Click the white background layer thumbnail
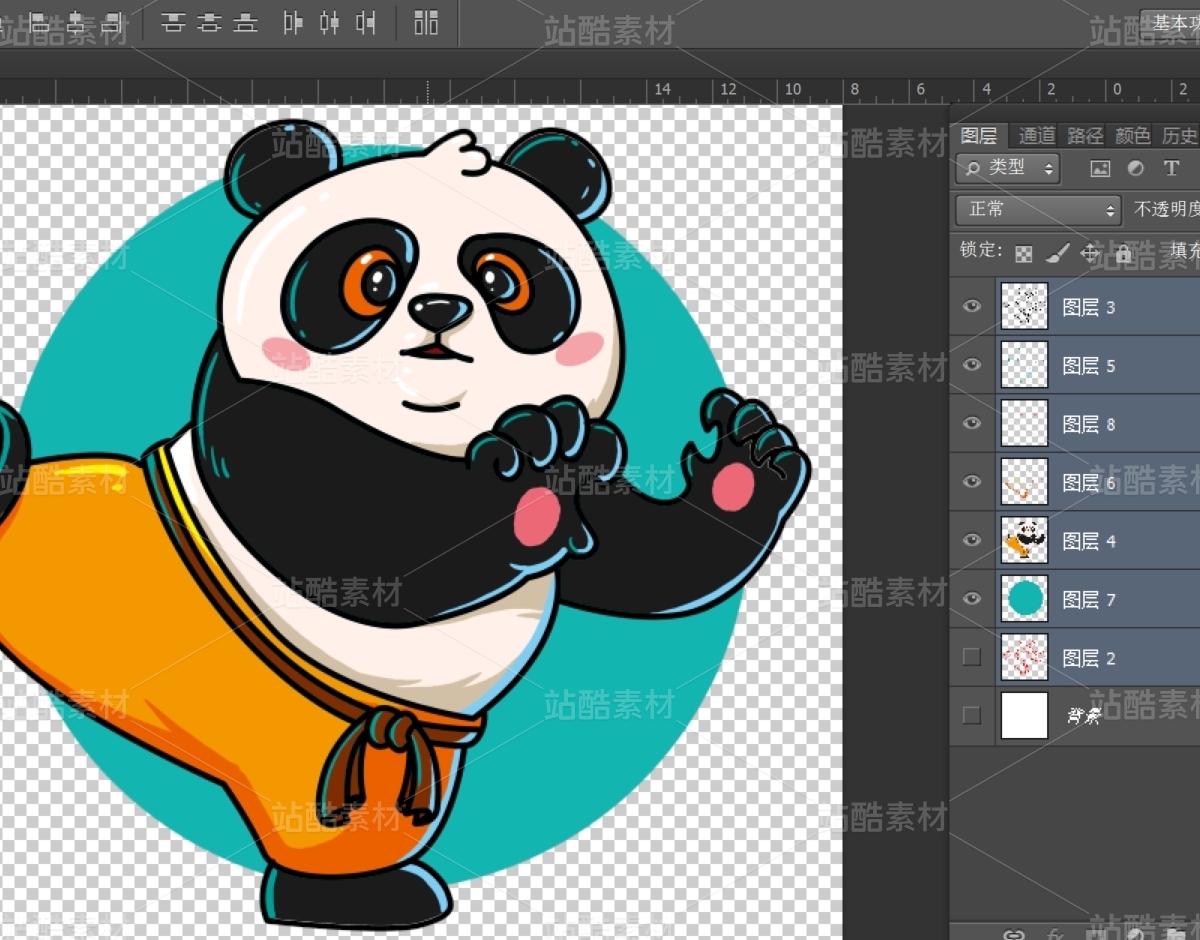 1024,716
